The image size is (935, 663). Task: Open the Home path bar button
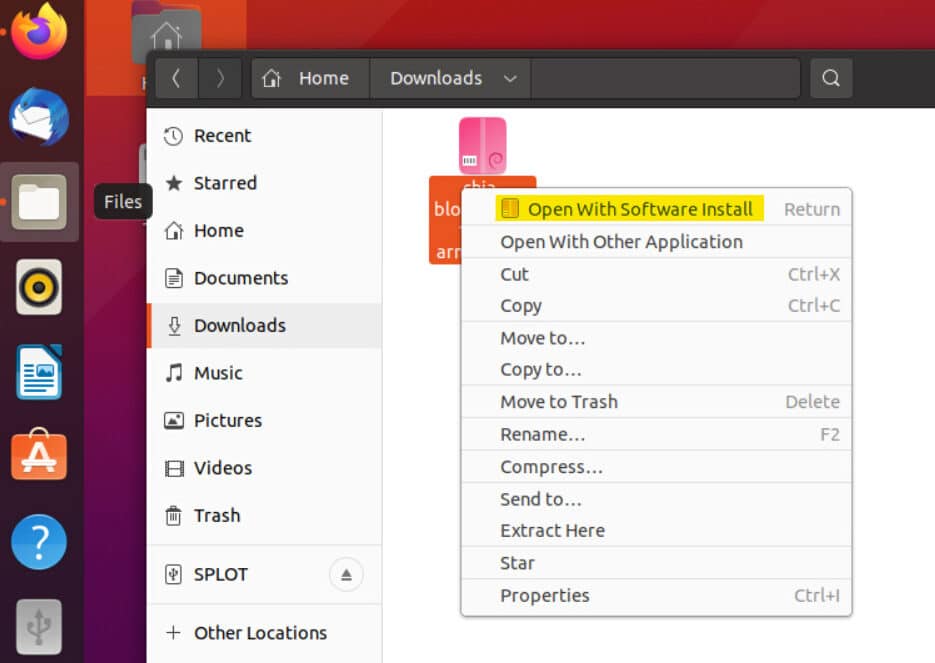[x=311, y=78]
